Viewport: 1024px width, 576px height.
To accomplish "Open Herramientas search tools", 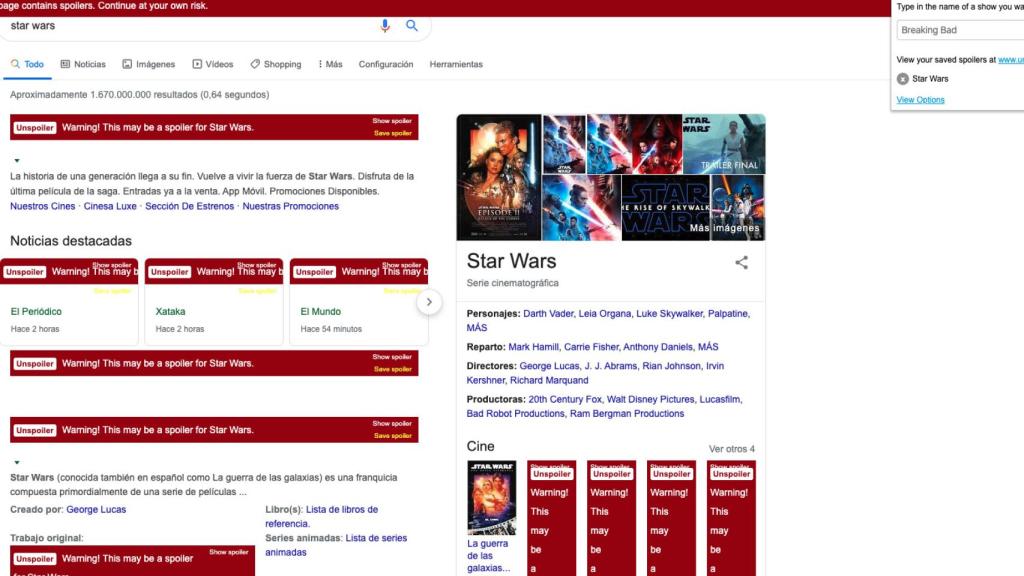I will (456, 64).
